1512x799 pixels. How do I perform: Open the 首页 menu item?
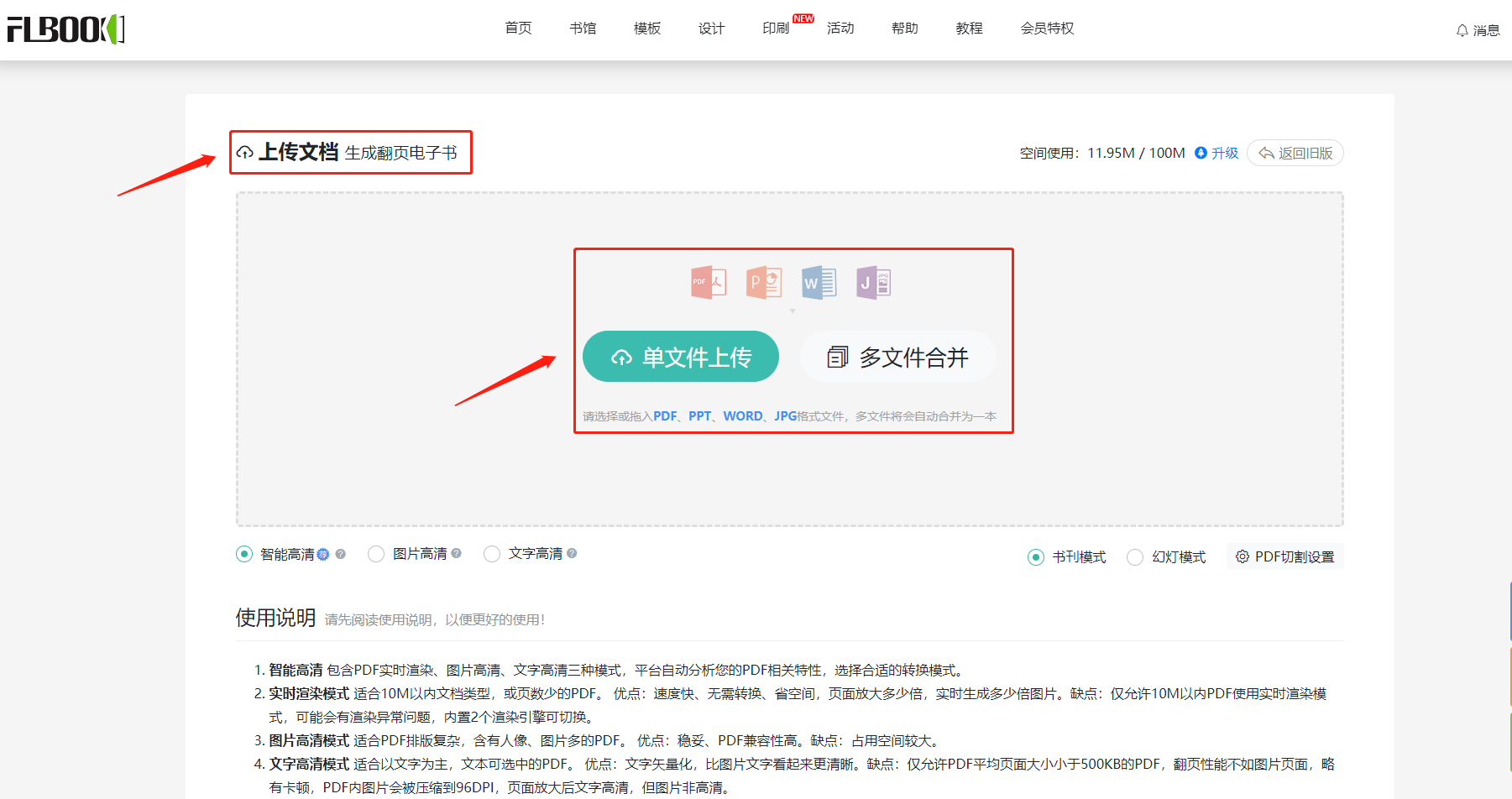pyautogui.click(x=518, y=29)
